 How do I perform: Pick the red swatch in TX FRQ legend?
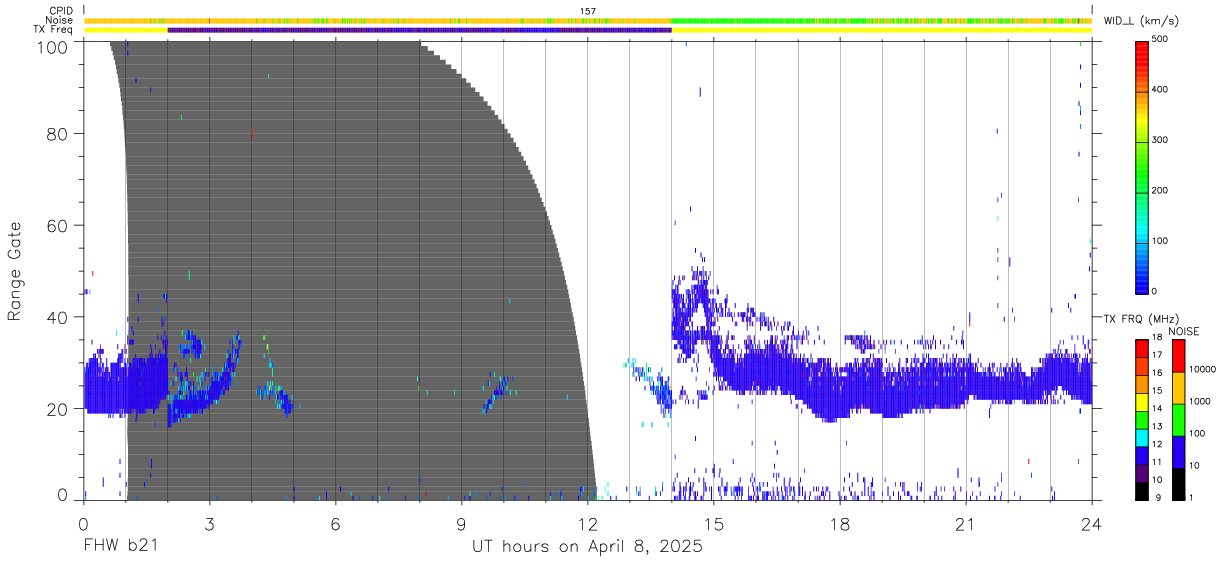pos(1142,348)
